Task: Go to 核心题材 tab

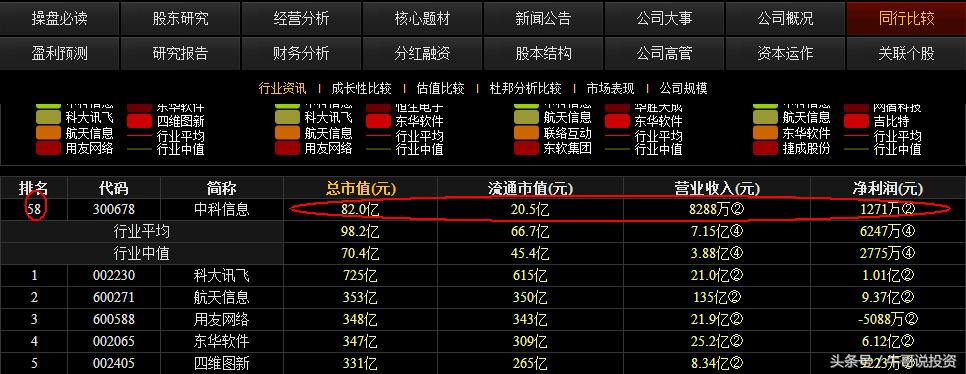Action: tap(423, 18)
